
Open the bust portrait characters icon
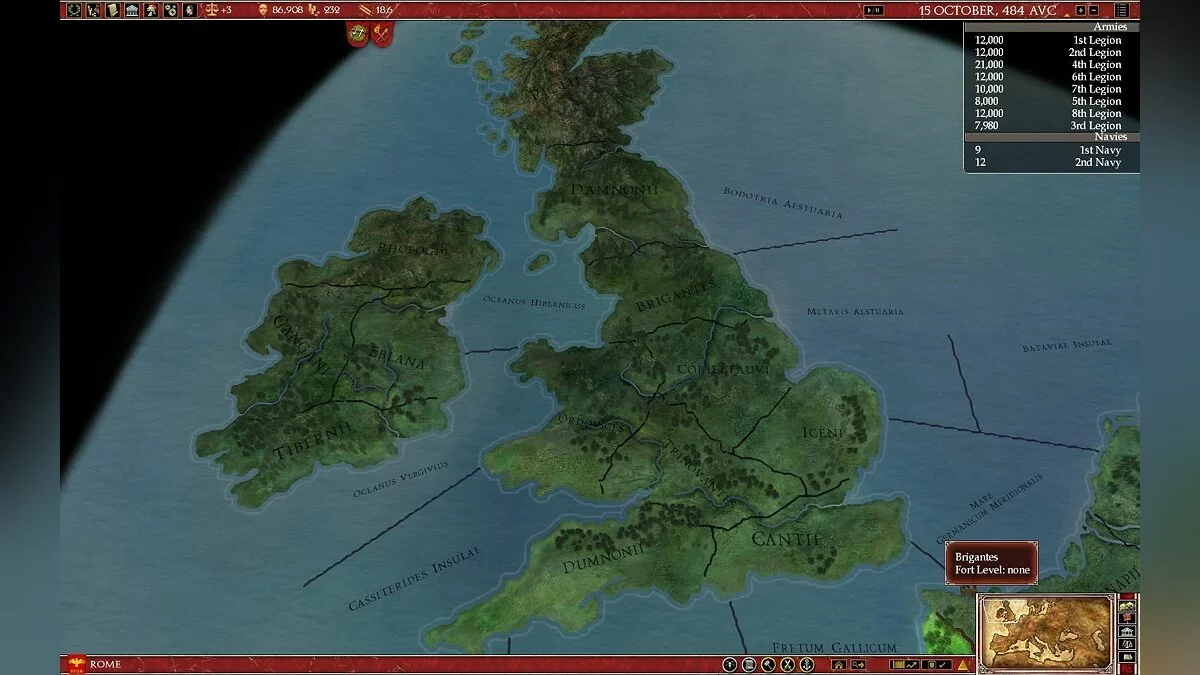tap(189, 10)
